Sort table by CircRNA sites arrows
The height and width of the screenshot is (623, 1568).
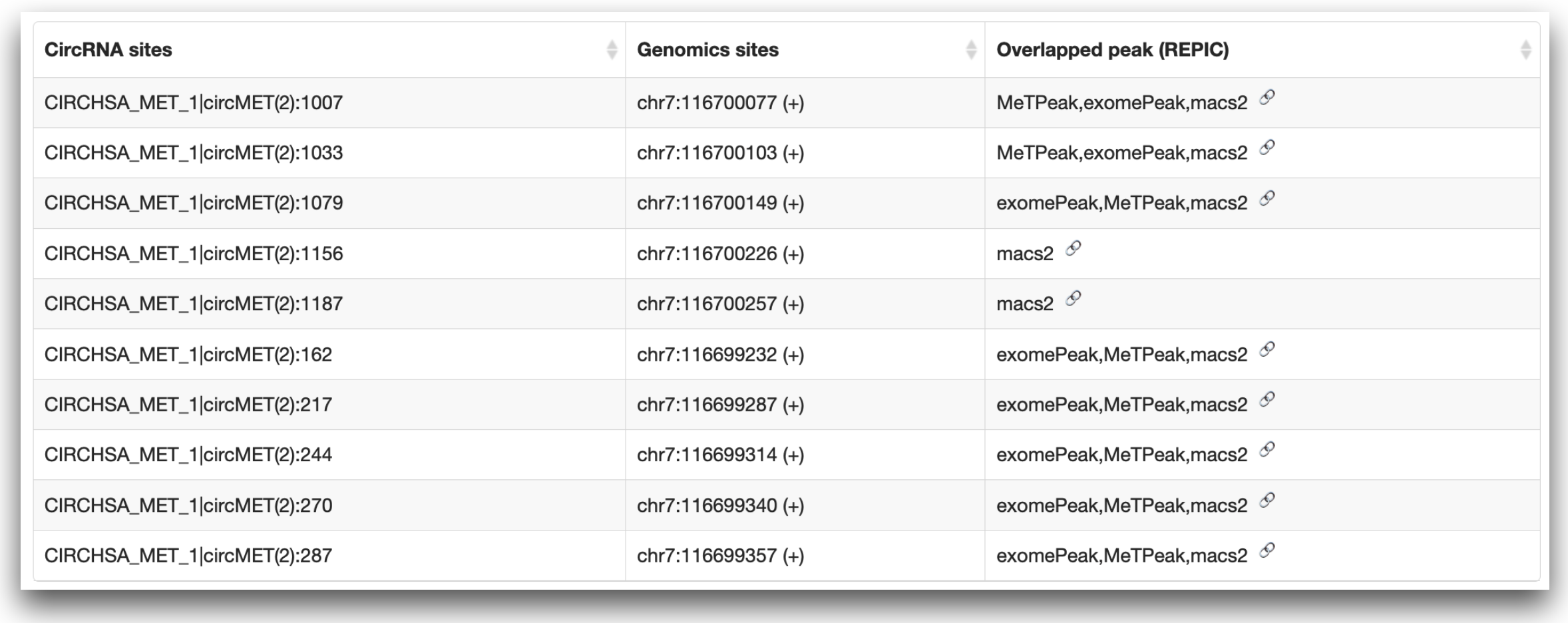point(612,50)
